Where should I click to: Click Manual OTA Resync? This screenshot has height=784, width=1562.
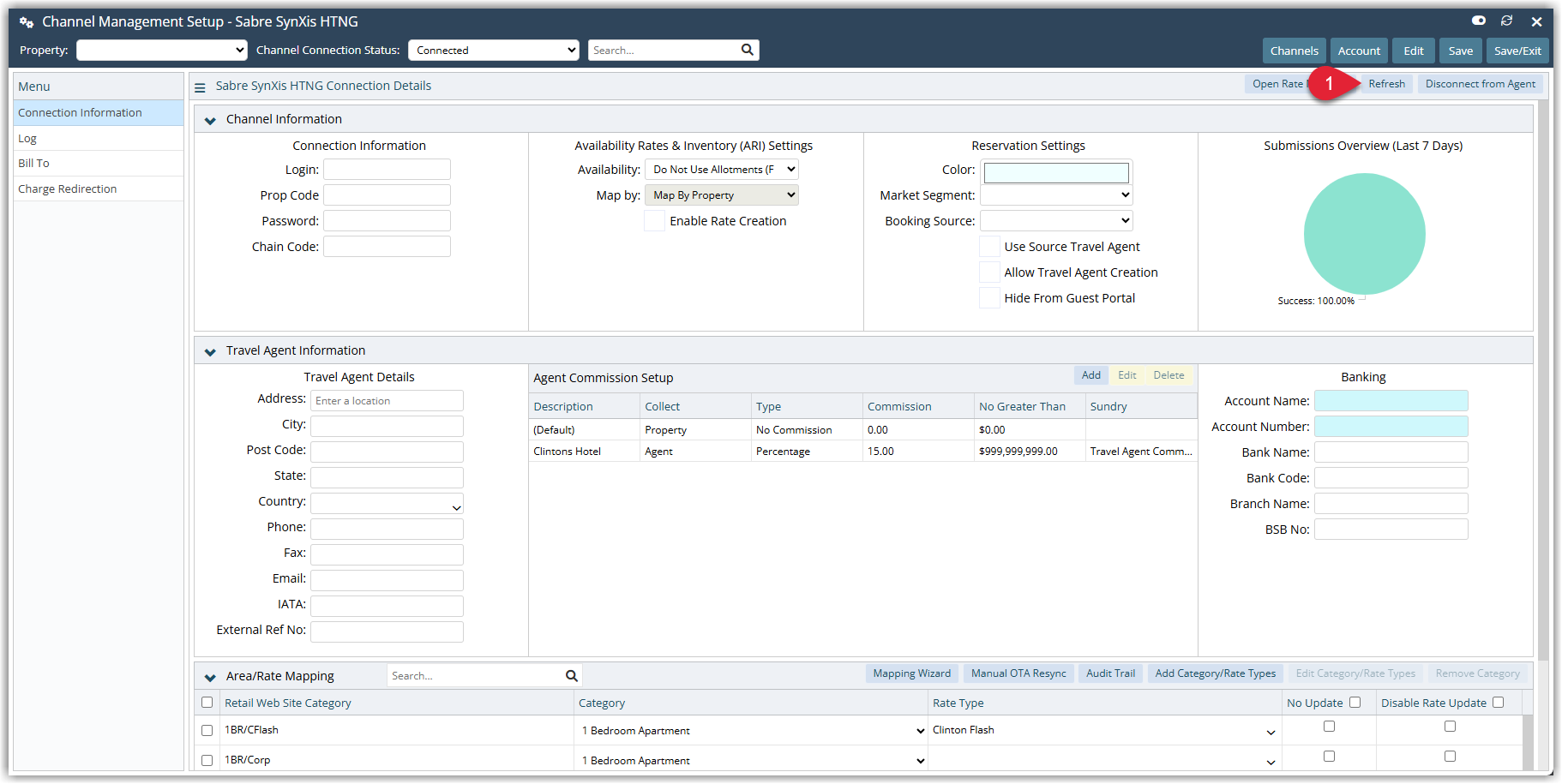pos(1018,673)
